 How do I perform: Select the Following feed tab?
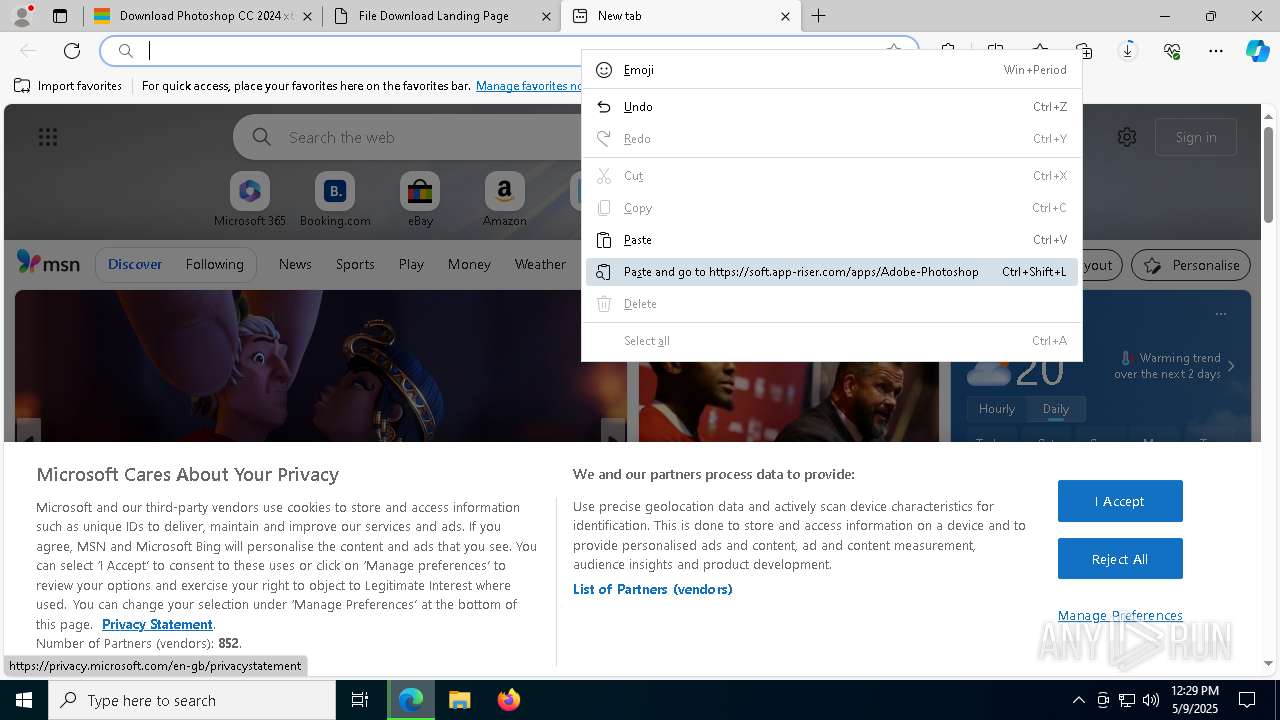(214, 264)
